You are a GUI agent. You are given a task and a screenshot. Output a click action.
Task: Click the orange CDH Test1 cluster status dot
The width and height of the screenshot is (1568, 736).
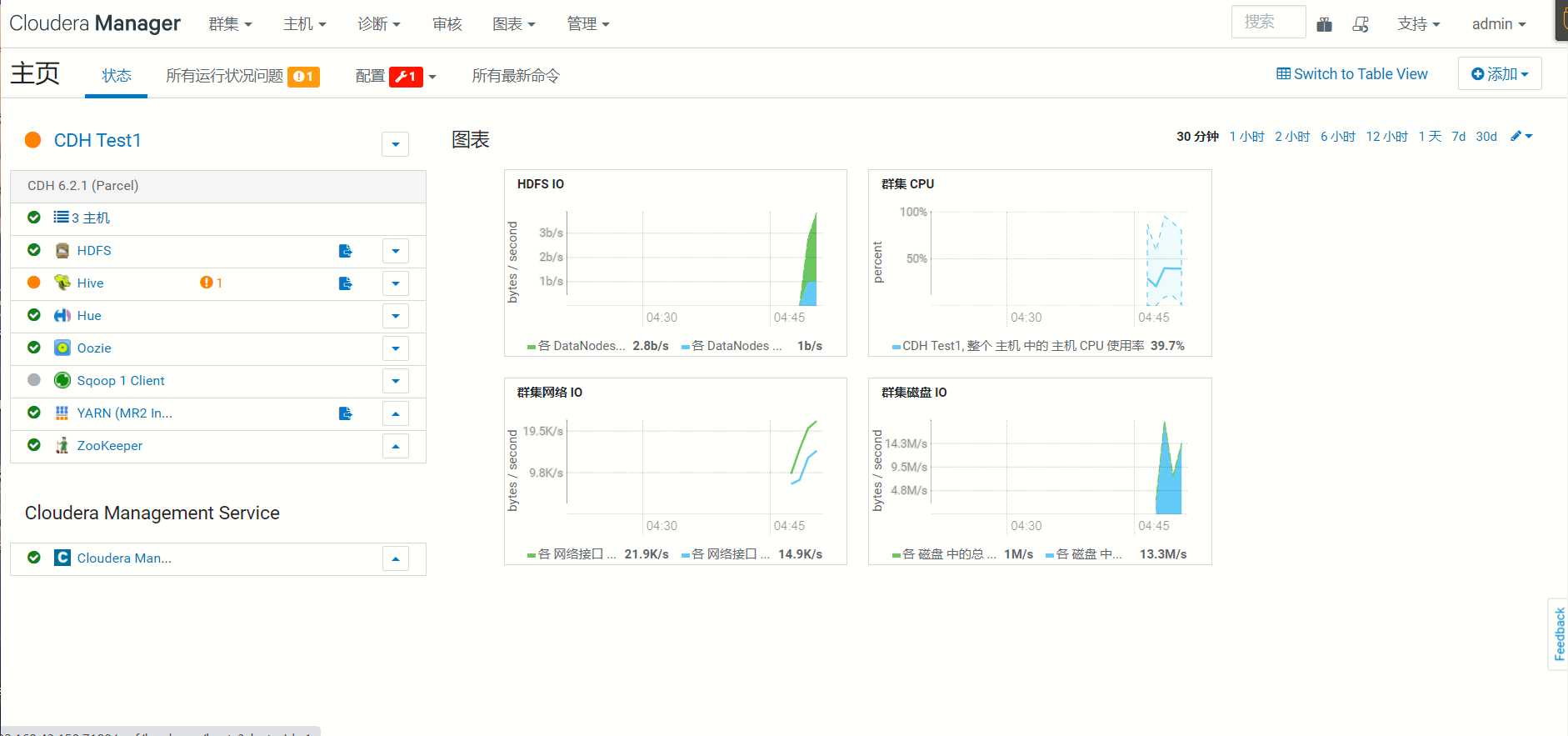click(33, 140)
